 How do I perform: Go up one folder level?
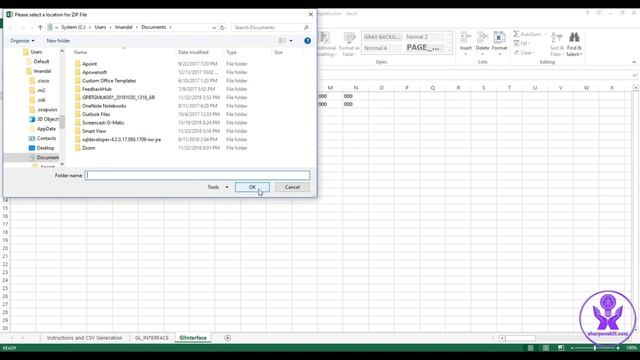pyautogui.click(x=40, y=27)
